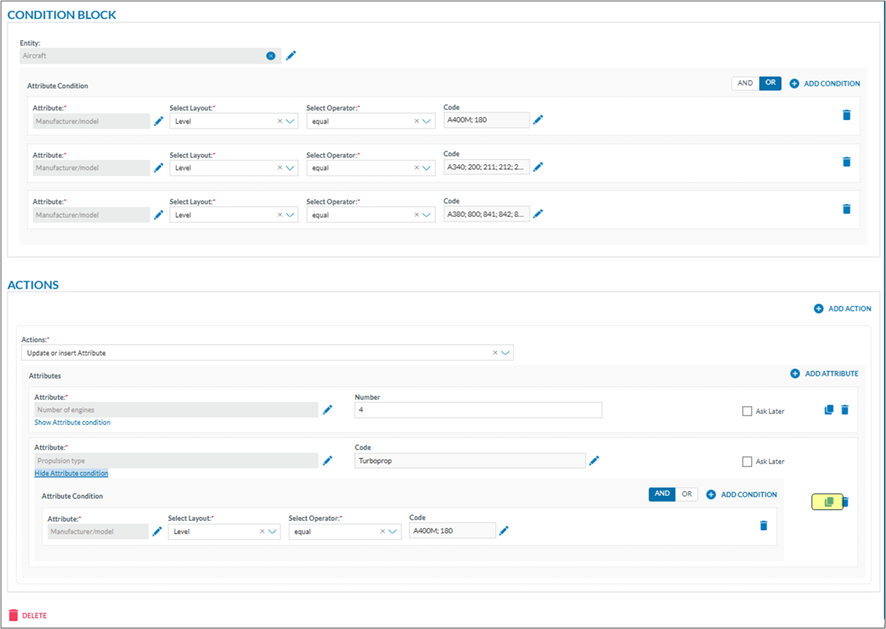
Task: Open the Actions dropdown for Update or insert Attribute
Action: [505, 353]
